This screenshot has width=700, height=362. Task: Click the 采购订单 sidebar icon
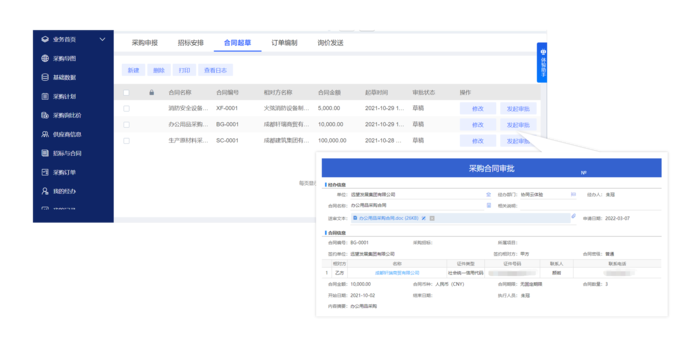click(45, 172)
